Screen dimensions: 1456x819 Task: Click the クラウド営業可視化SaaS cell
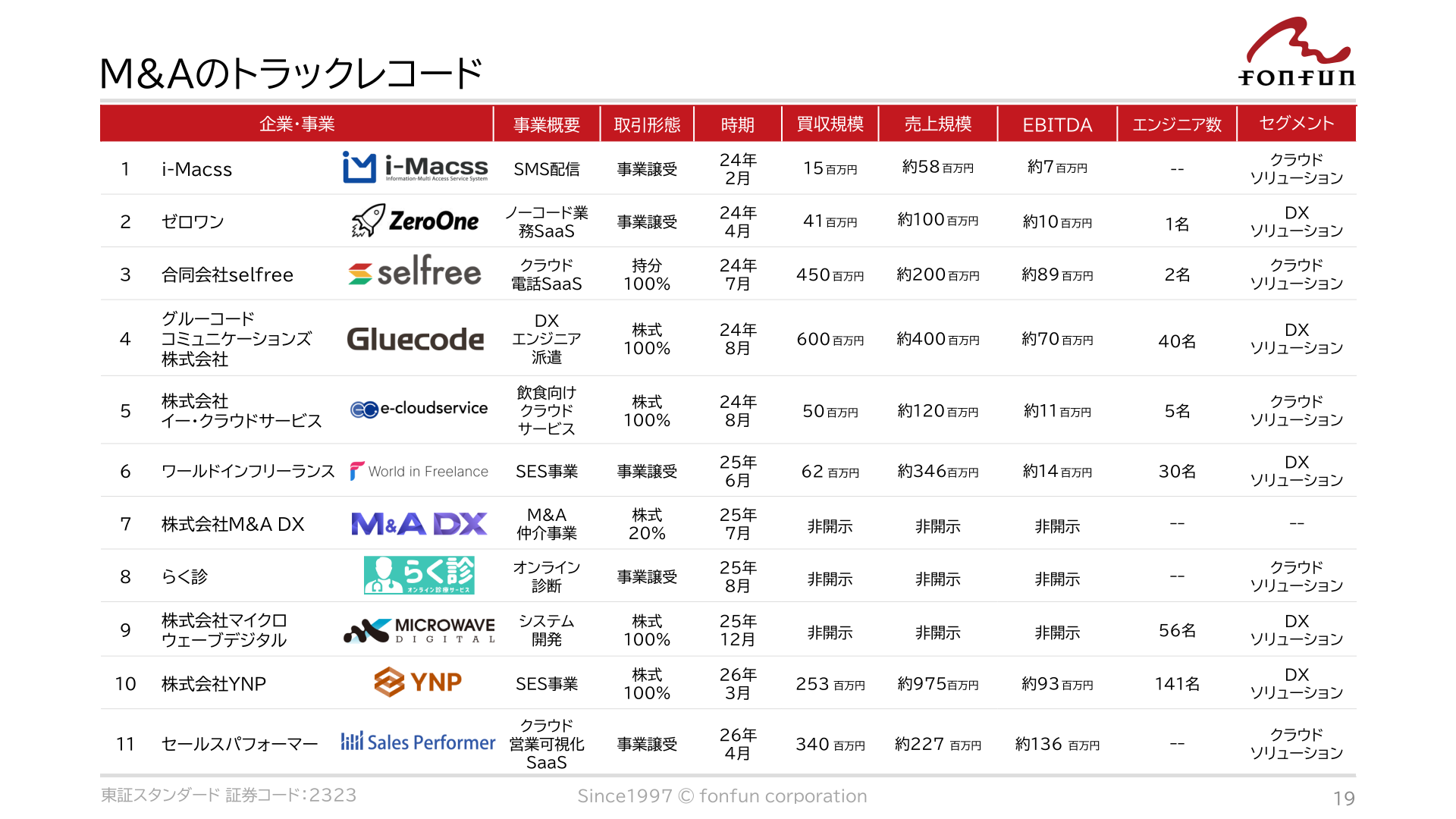click(547, 744)
